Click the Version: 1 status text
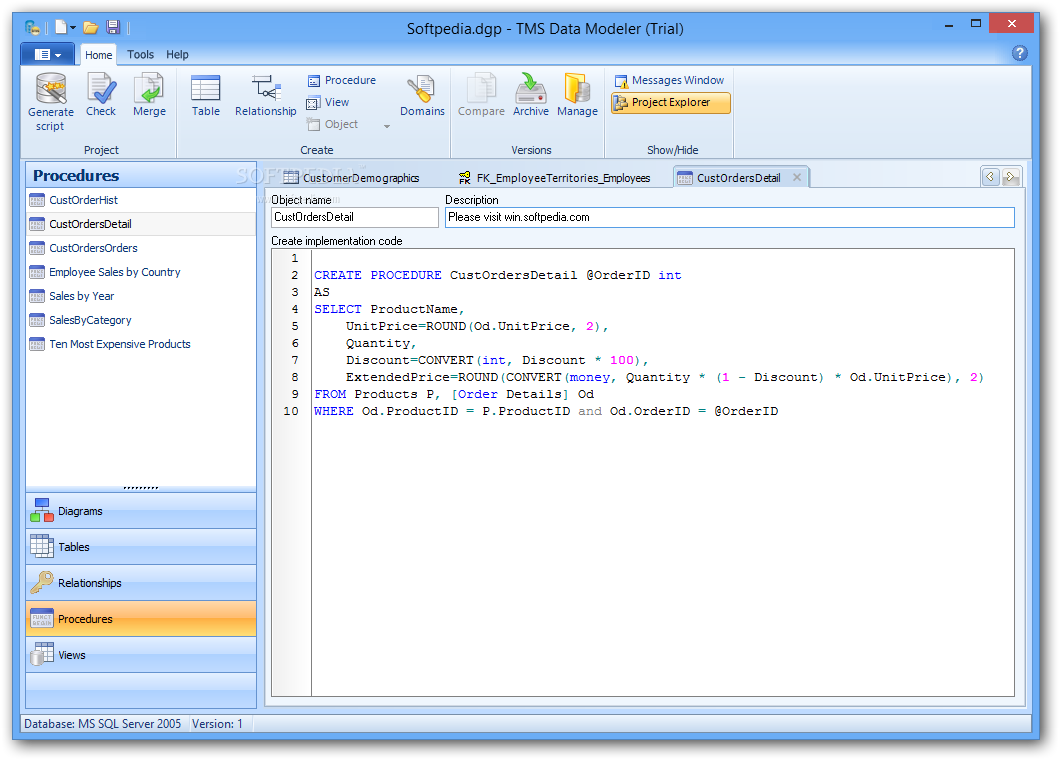 [217, 723]
